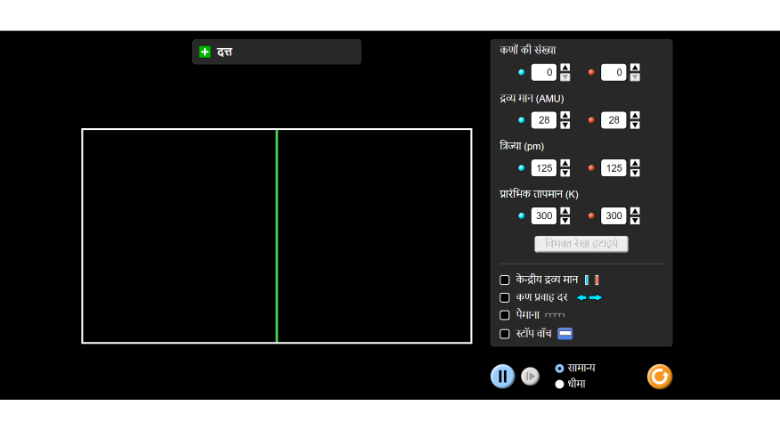Select धीमा slow speed
The image size is (780, 430).
tap(559, 384)
